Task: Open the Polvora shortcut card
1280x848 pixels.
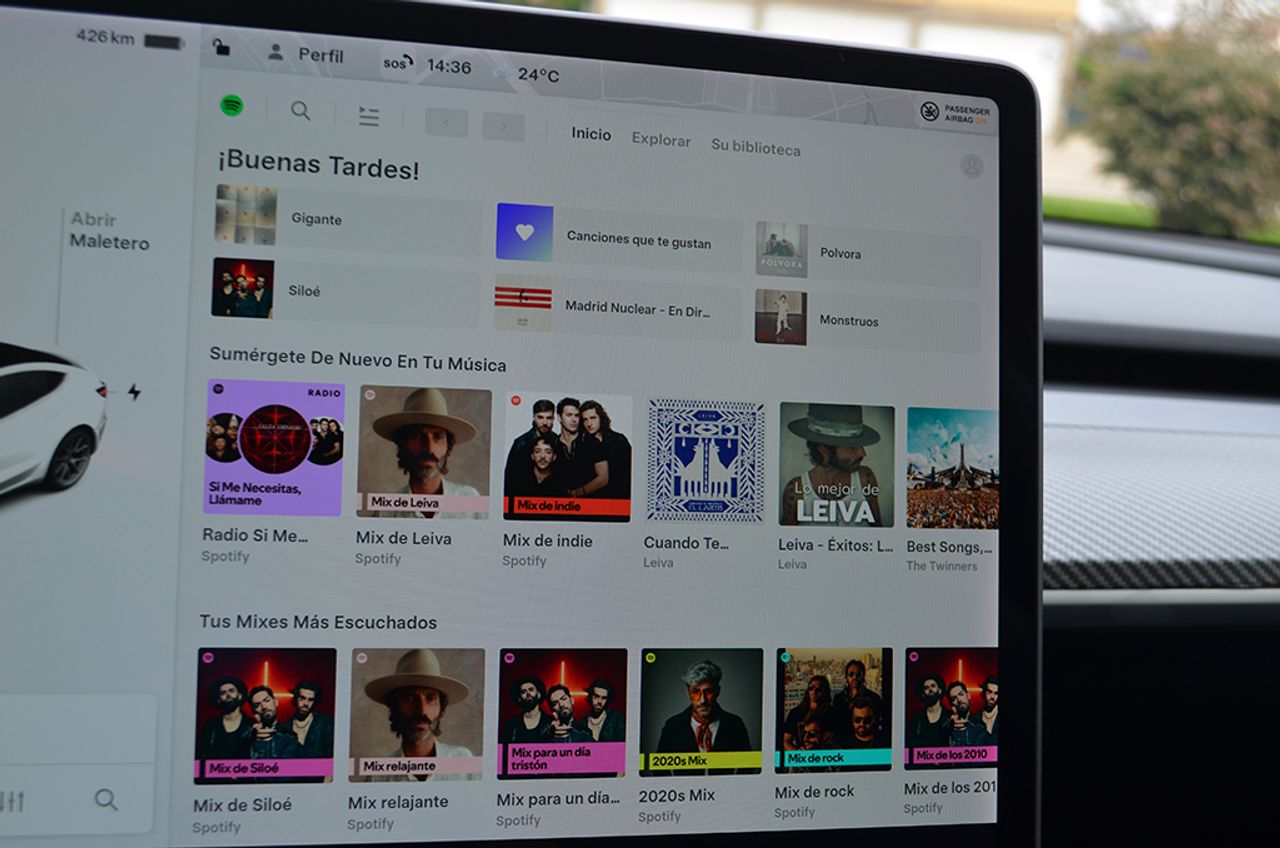Action: (x=868, y=252)
